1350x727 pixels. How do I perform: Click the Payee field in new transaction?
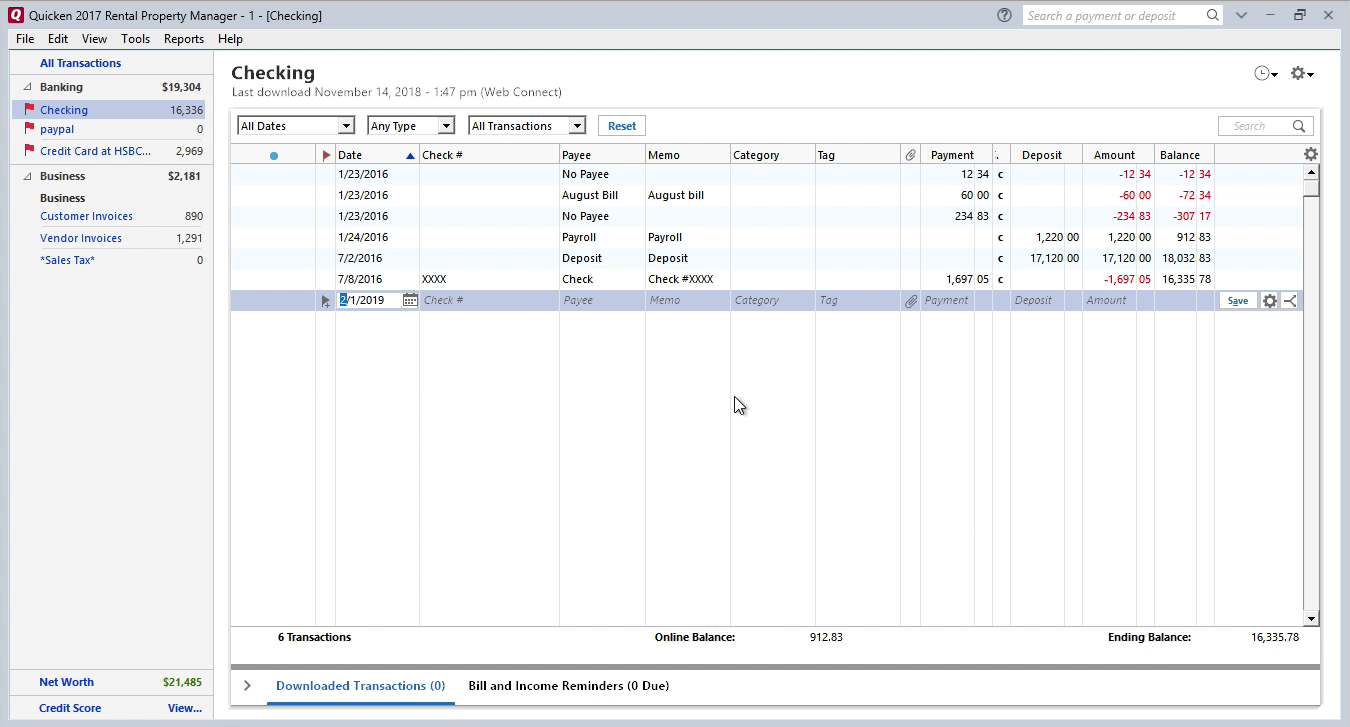[602, 300]
